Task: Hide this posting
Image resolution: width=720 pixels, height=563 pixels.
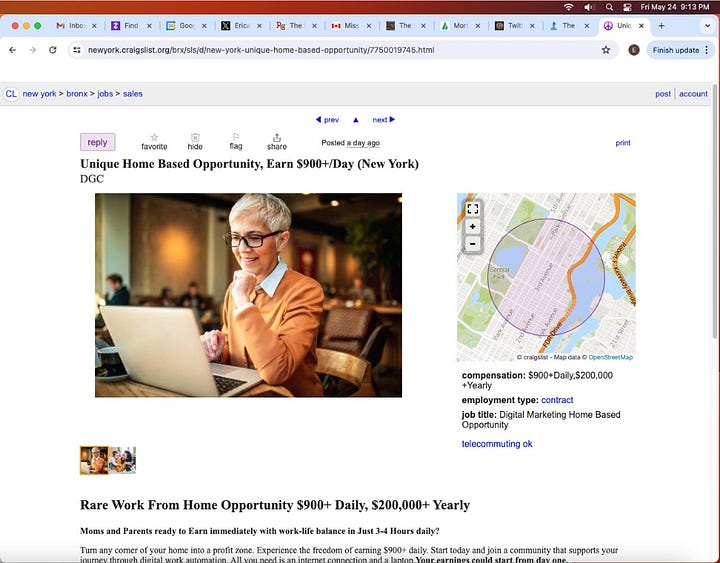Action: click(195, 142)
